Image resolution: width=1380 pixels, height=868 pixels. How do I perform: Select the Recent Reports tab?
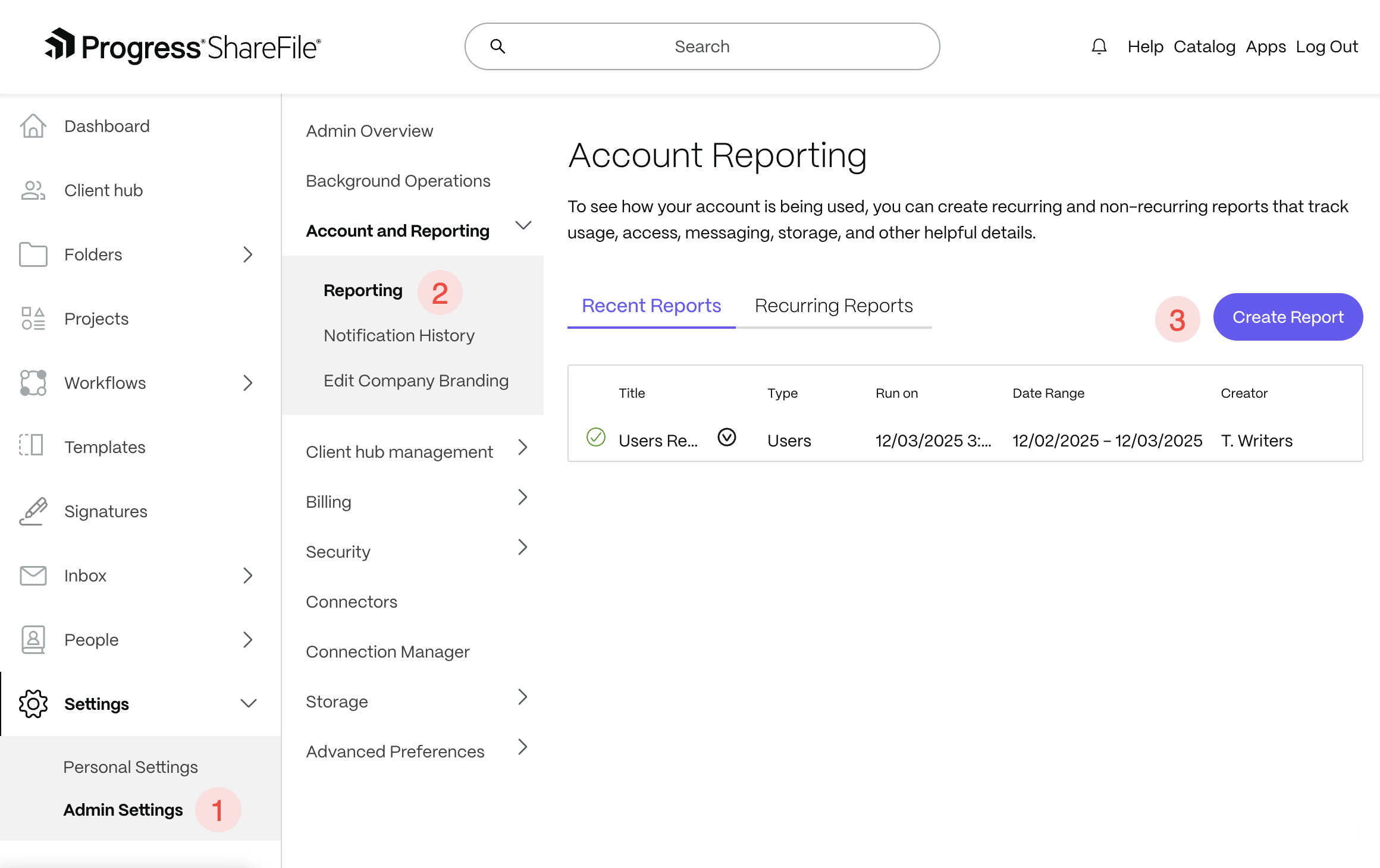(651, 306)
